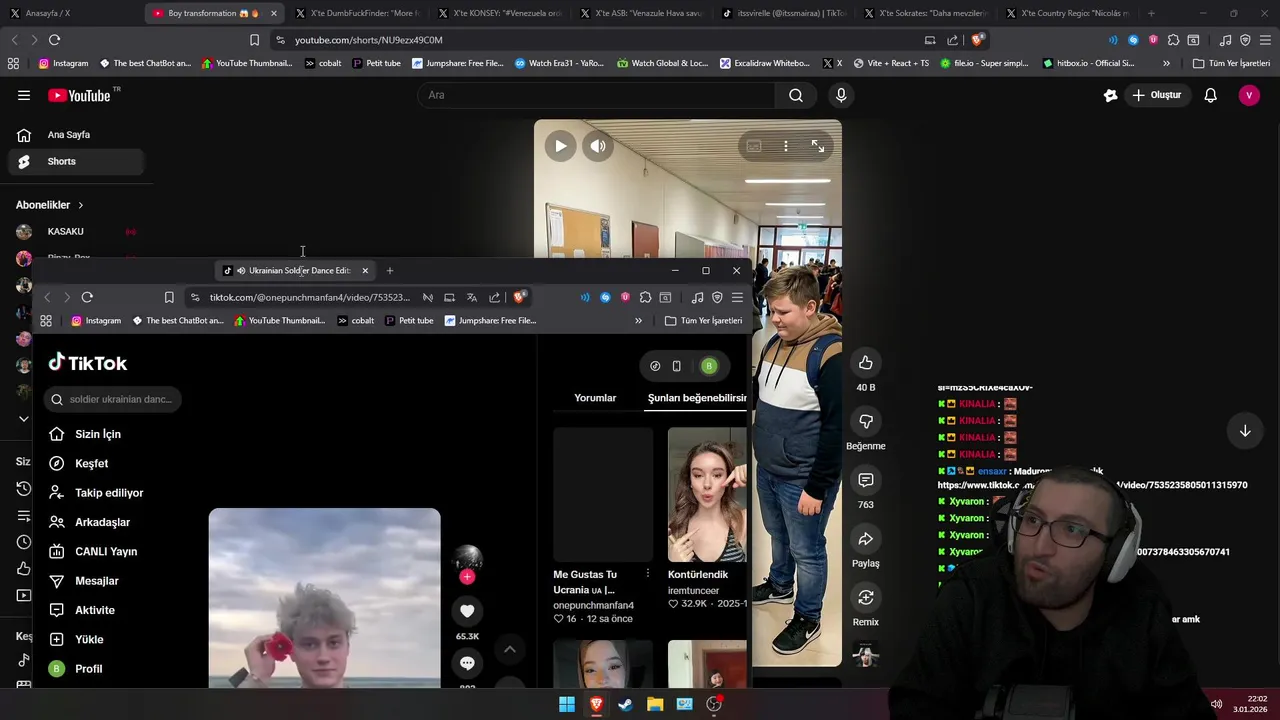
Task: Follow the TikTok creator with plus button
Action: 467,576
